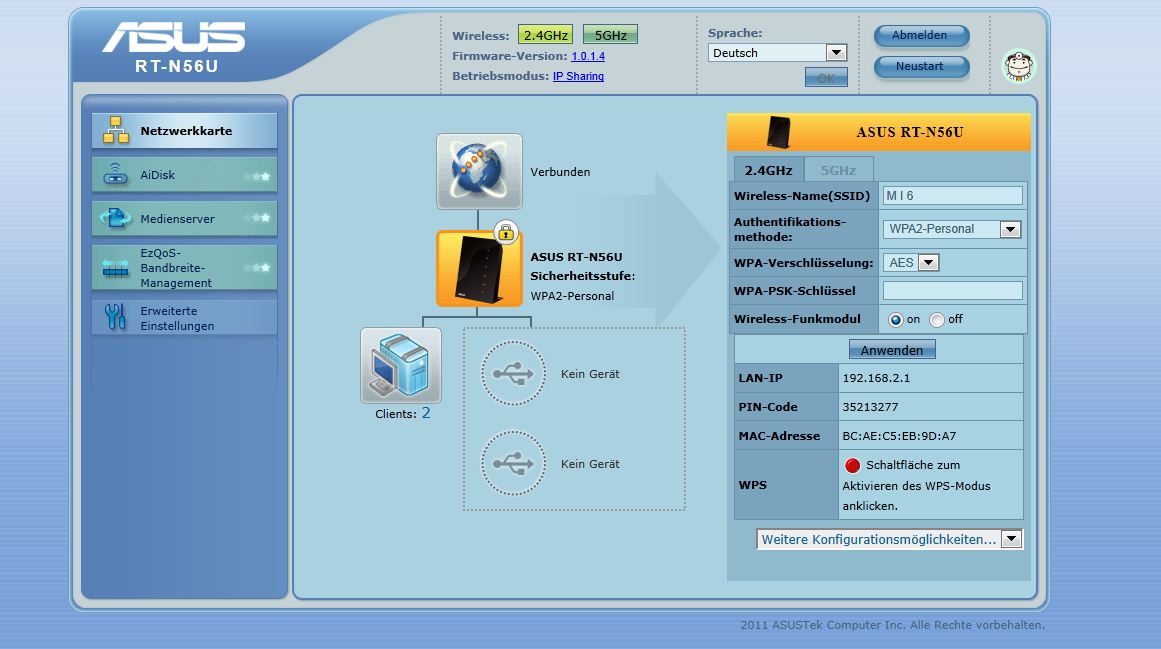Click the Medienserver star rating icons
The image size is (1161, 649).
(x=257, y=218)
